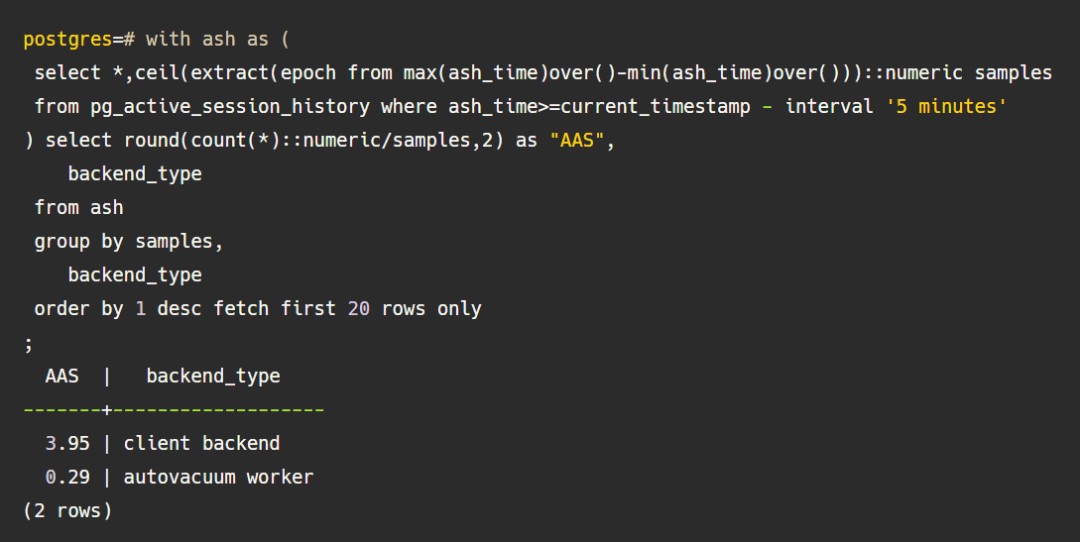1080x542 pixels.
Task: Click the (2 rows) footer text
Action: 67,511
